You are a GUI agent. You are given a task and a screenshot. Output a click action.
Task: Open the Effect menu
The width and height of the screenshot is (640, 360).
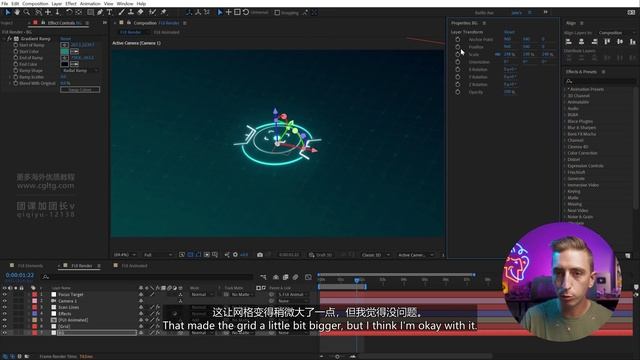click(x=71, y=3)
